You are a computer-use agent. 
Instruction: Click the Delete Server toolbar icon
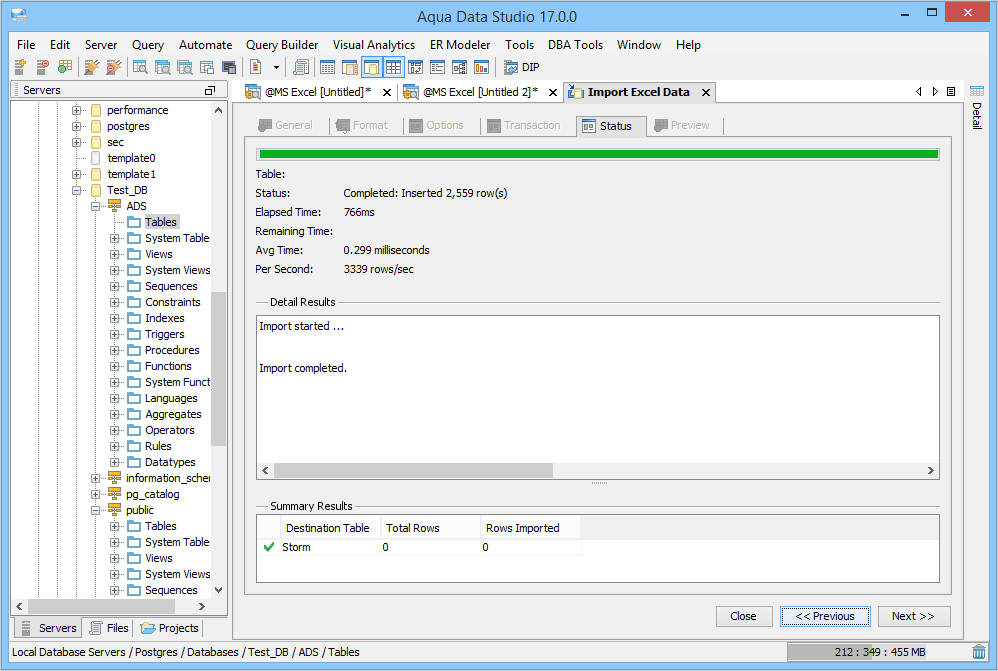click(x=42, y=67)
